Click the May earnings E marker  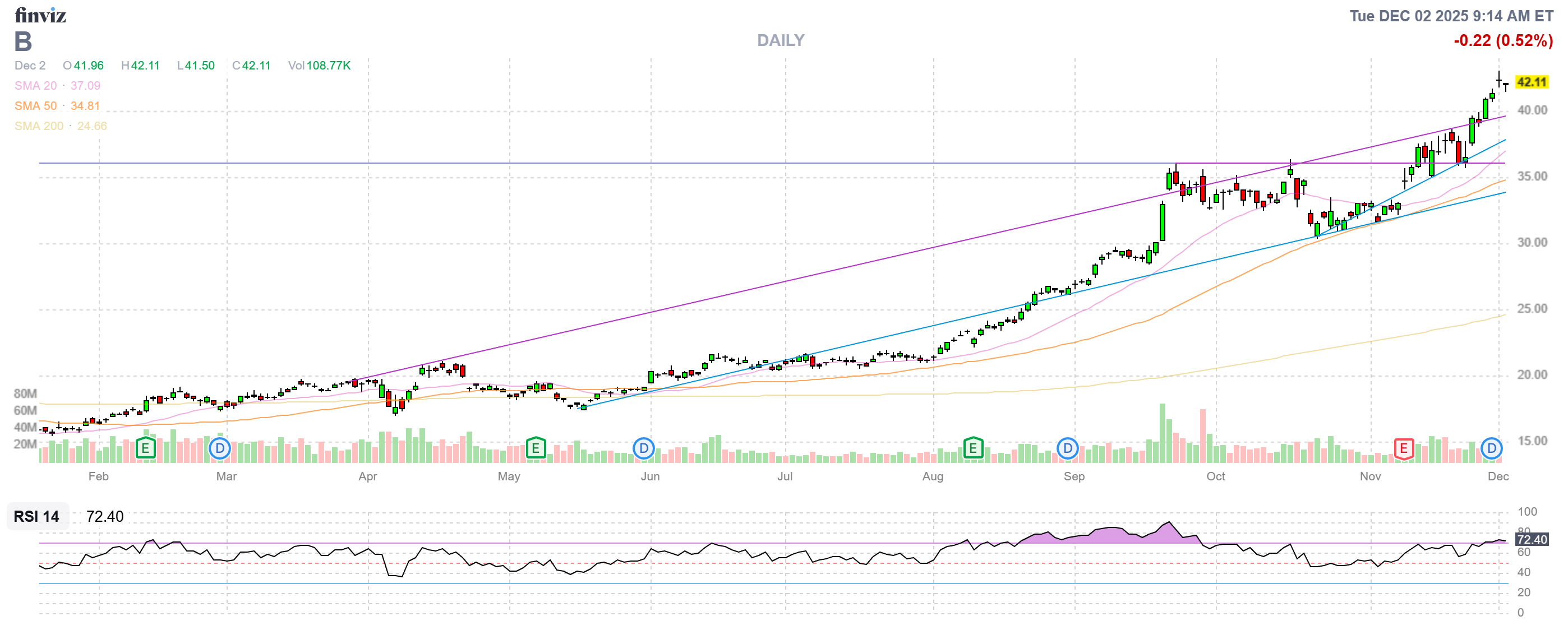pos(535,448)
